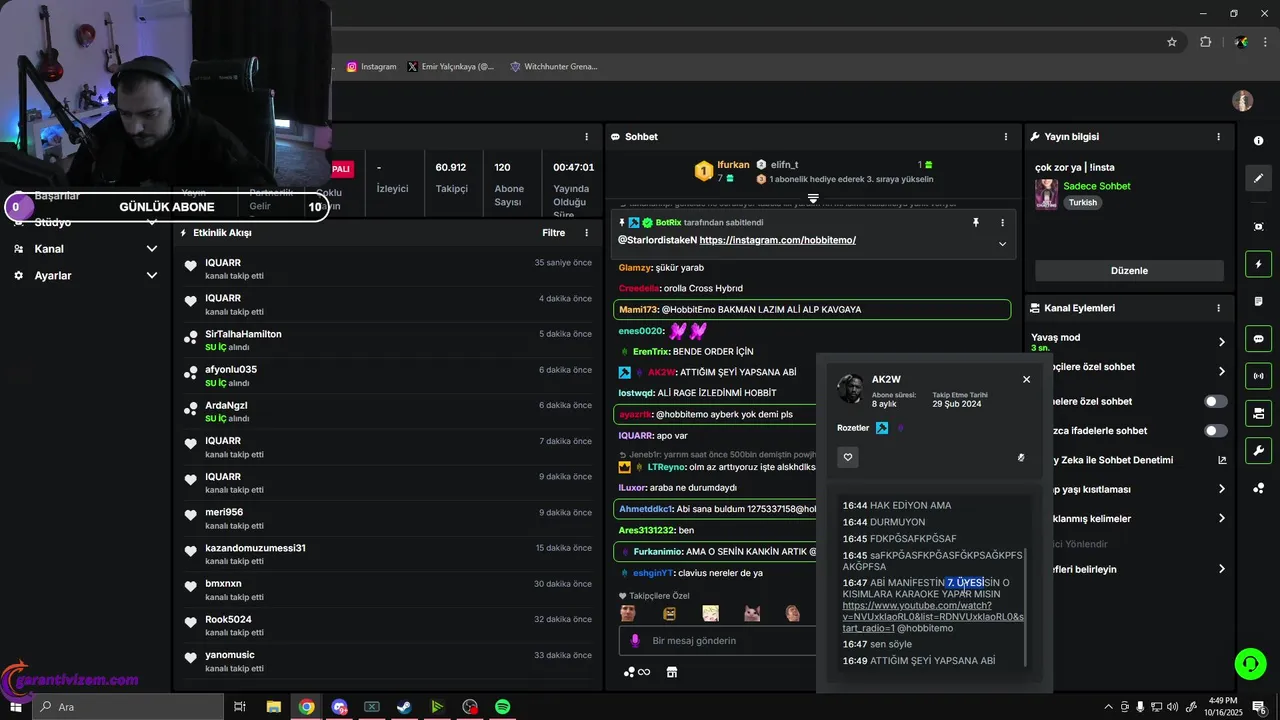Image resolution: width=1280 pixels, height=720 pixels.
Task: Expand the Stüdyo sidebar menu
Action: click(x=152, y=222)
